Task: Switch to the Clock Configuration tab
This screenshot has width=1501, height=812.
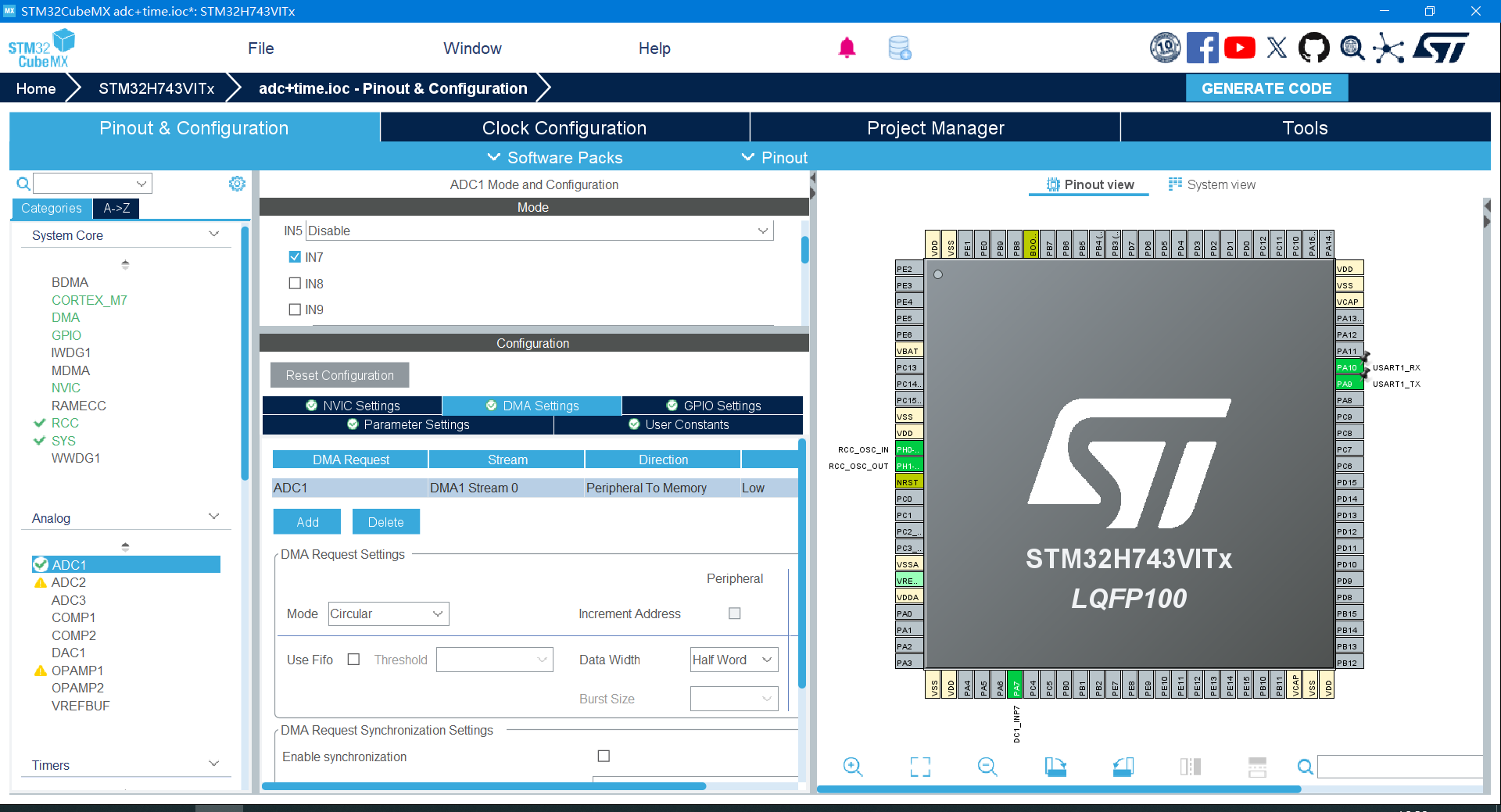Action: tap(564, 127)
